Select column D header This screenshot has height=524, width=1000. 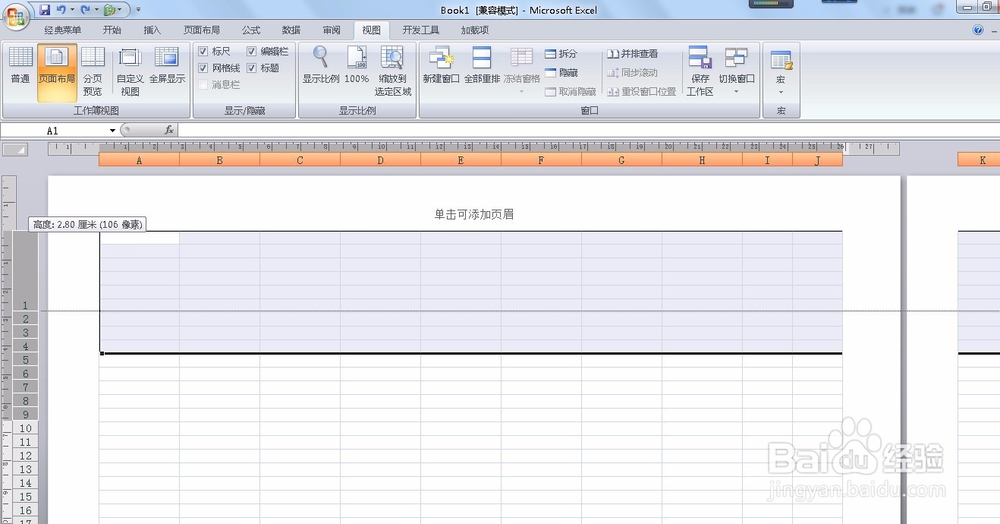point(380,160)
